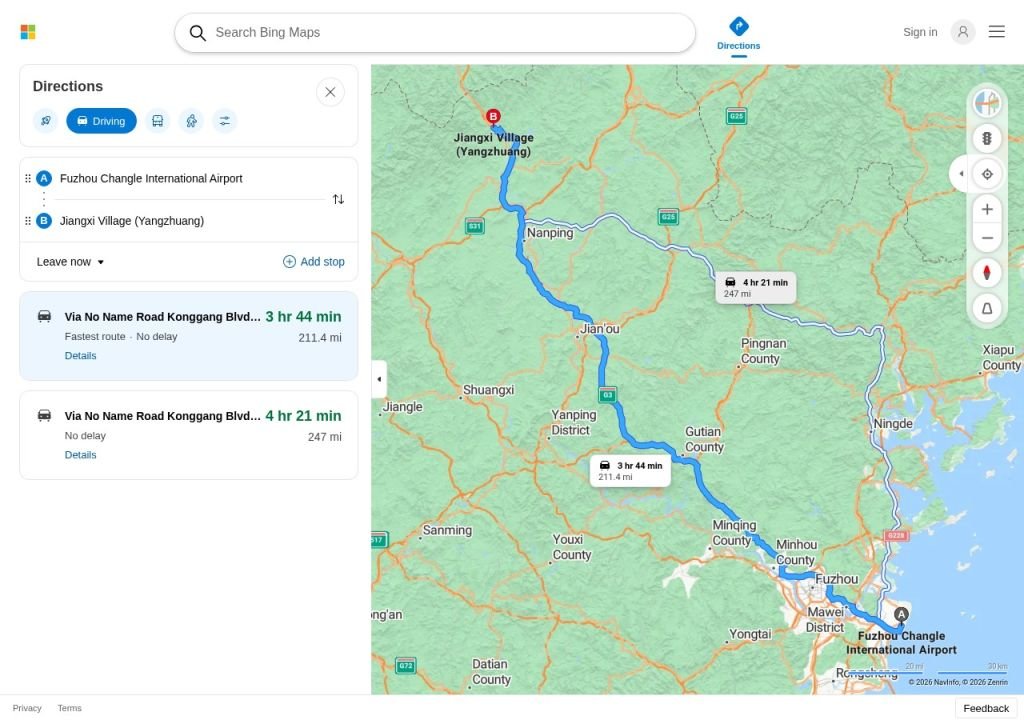Click Add stop link
Viewport: 1024px width, 720px height.
click(x=313, y=262)
